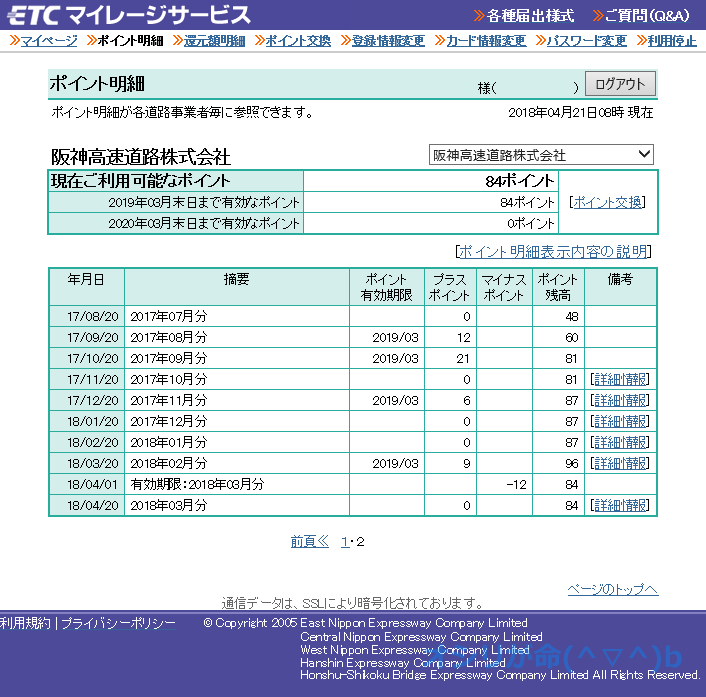
Task: Open プライバシーポリシー footer link
Action: pyautogui.click(x=118, y=623)
